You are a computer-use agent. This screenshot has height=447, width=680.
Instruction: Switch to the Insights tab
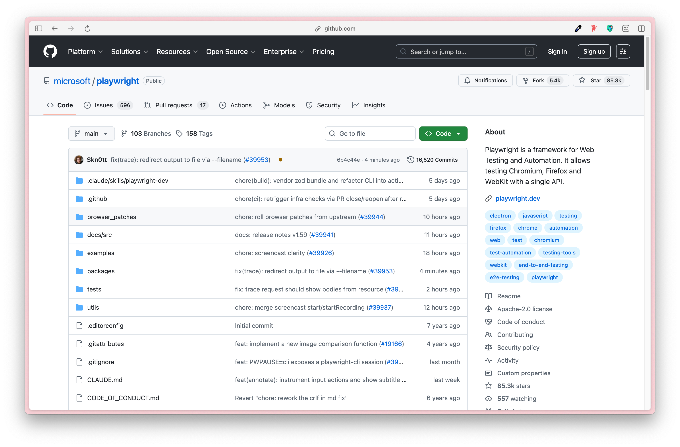(369, 105)
